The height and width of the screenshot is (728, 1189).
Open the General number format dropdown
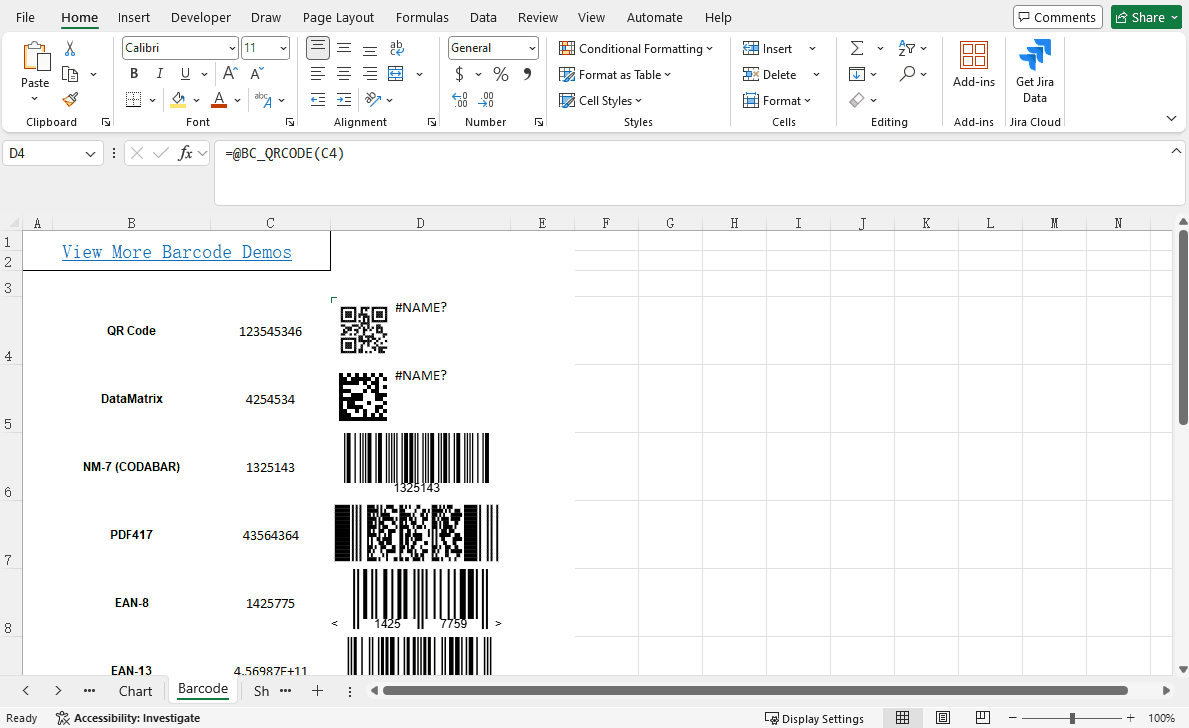(x=532, y=48)
